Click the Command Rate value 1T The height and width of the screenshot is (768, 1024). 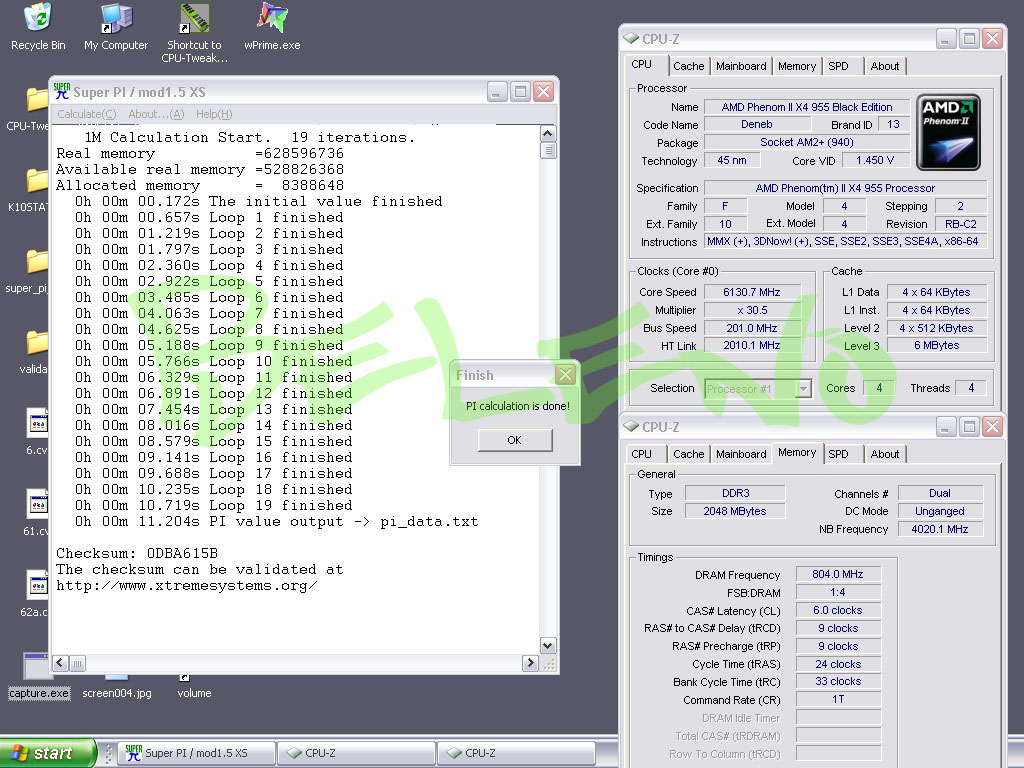click(x=838, y=699)
